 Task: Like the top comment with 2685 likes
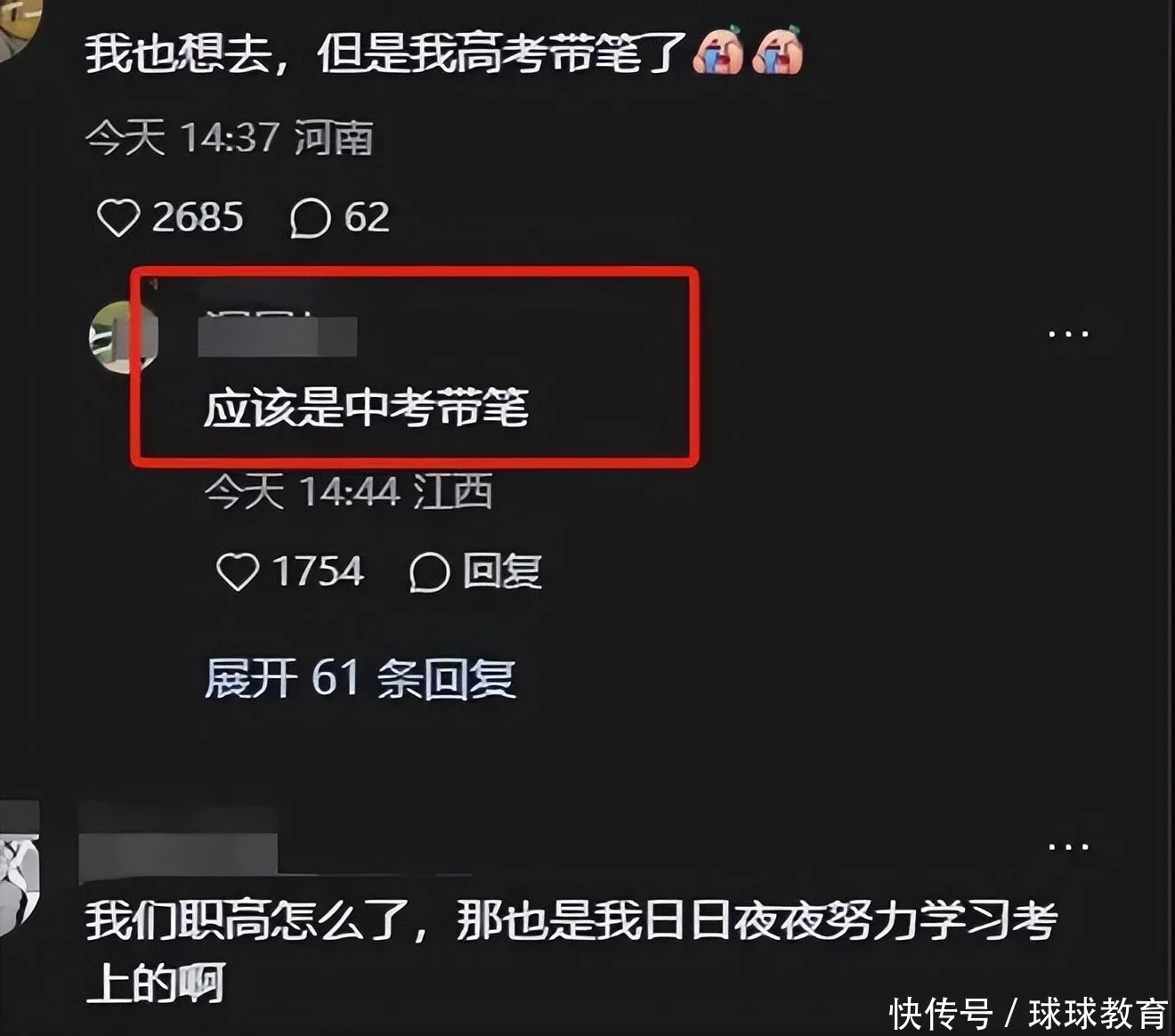pos(118,218)
